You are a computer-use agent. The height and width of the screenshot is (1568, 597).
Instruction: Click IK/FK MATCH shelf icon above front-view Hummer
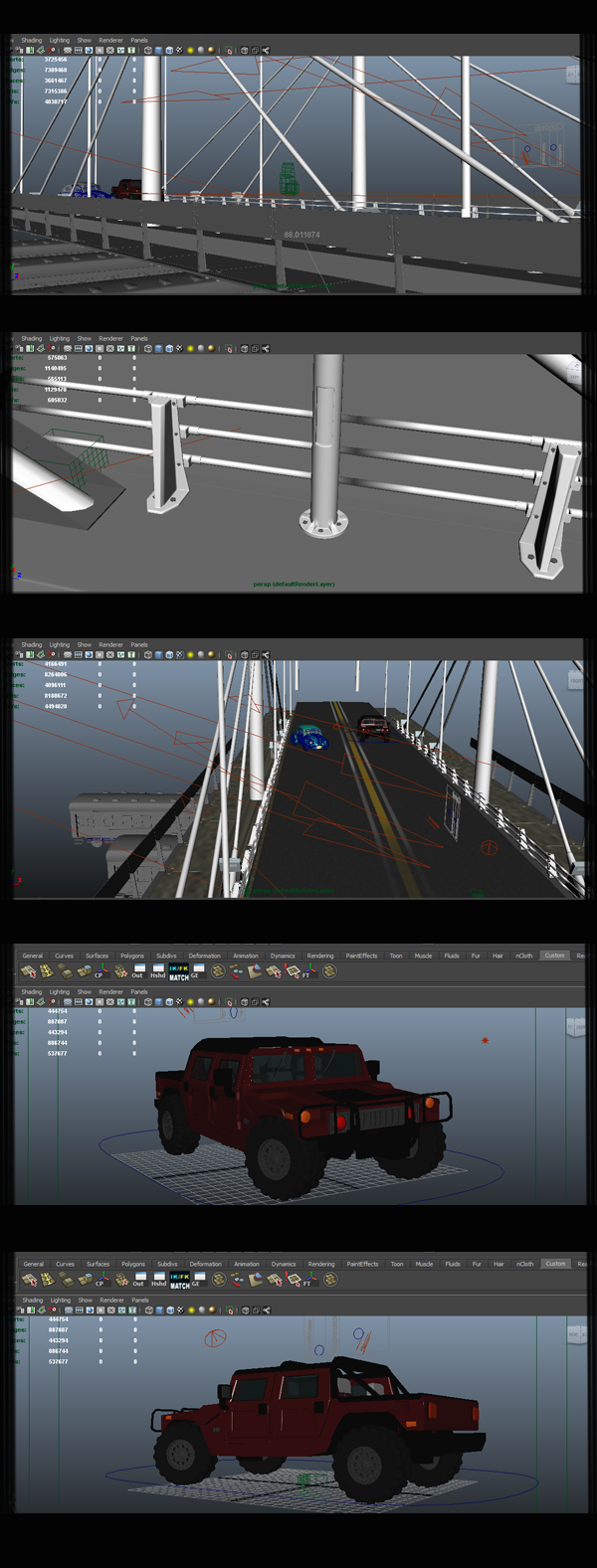[x=179, y=971]
